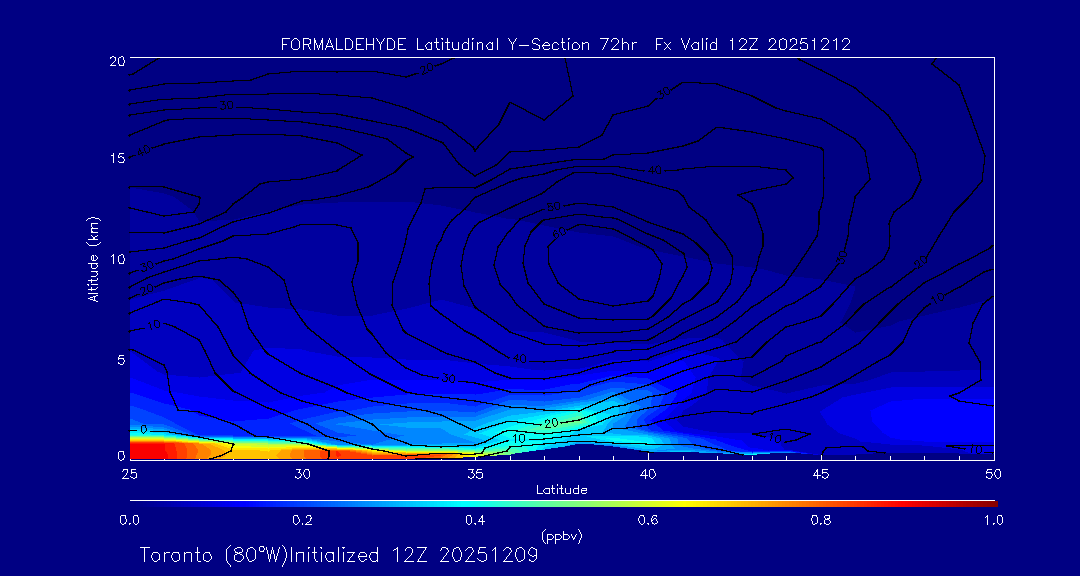Click the 0.4 label under the color bar

pyautogui.click(x=475, y=520)
